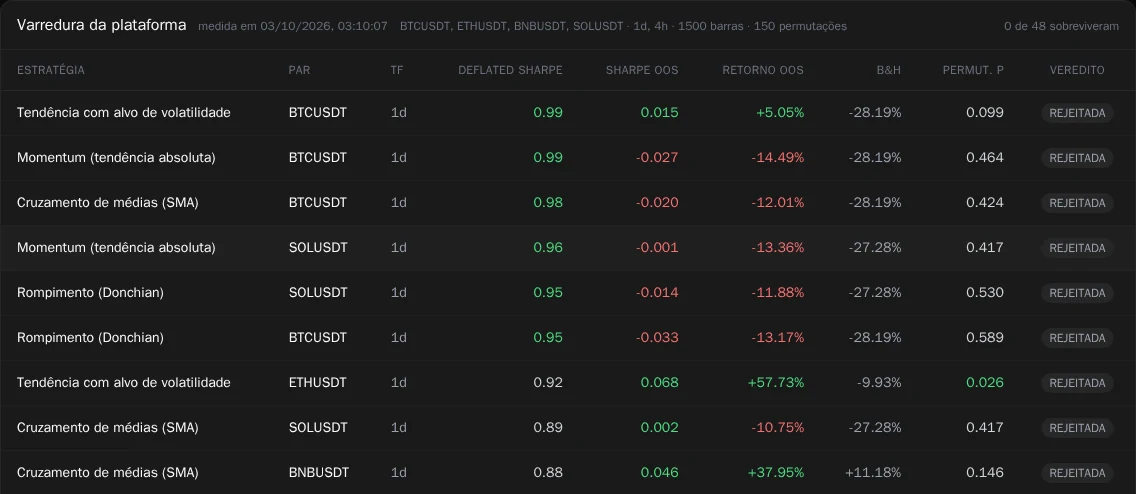Image resolution: width=1136 pixels, height=494 pixels.
Task: Click REJEITADA badge in the BNBUSDT row
Action: point(1077,472)
